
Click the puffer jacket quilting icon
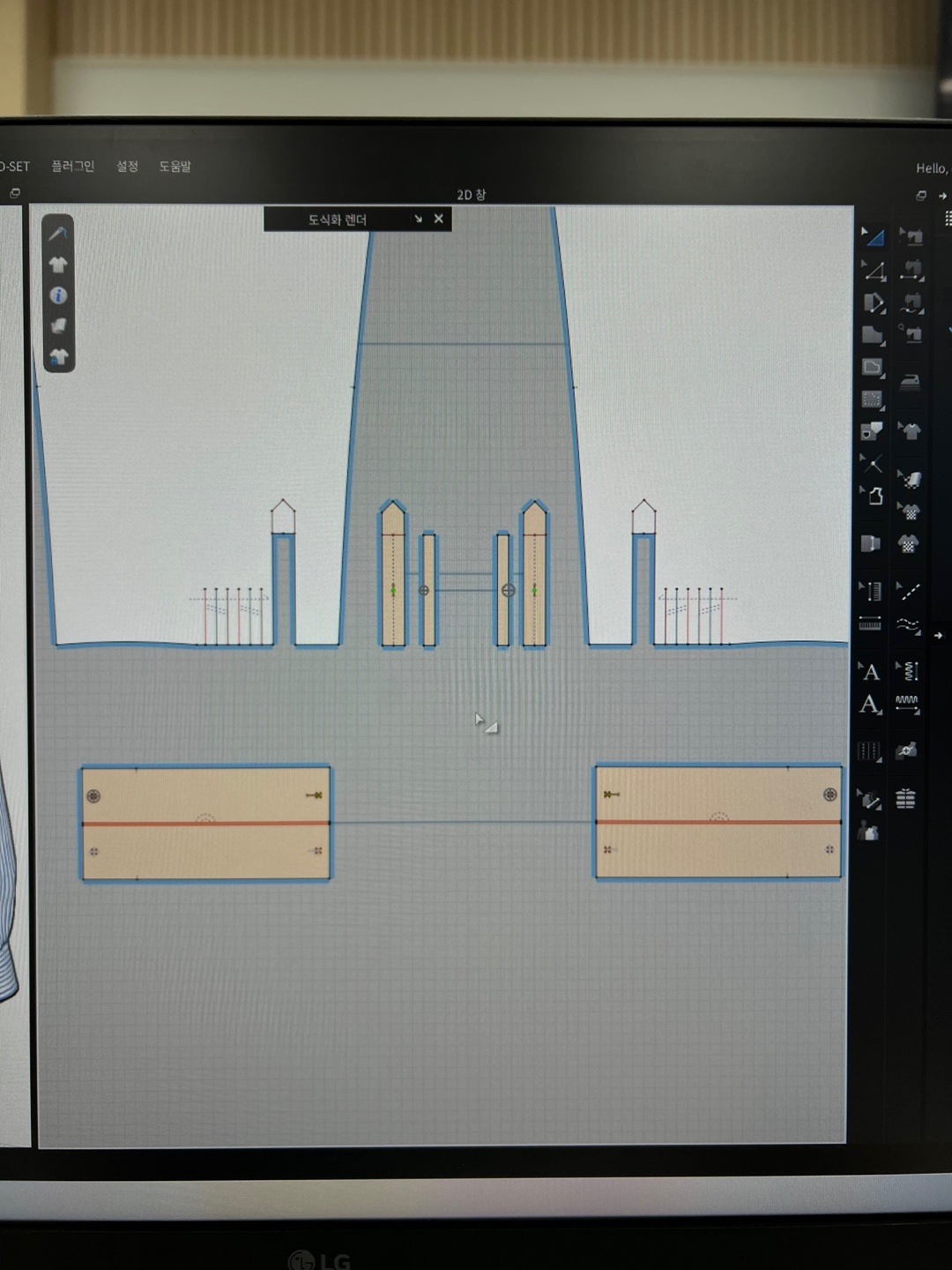coord(906,799)
